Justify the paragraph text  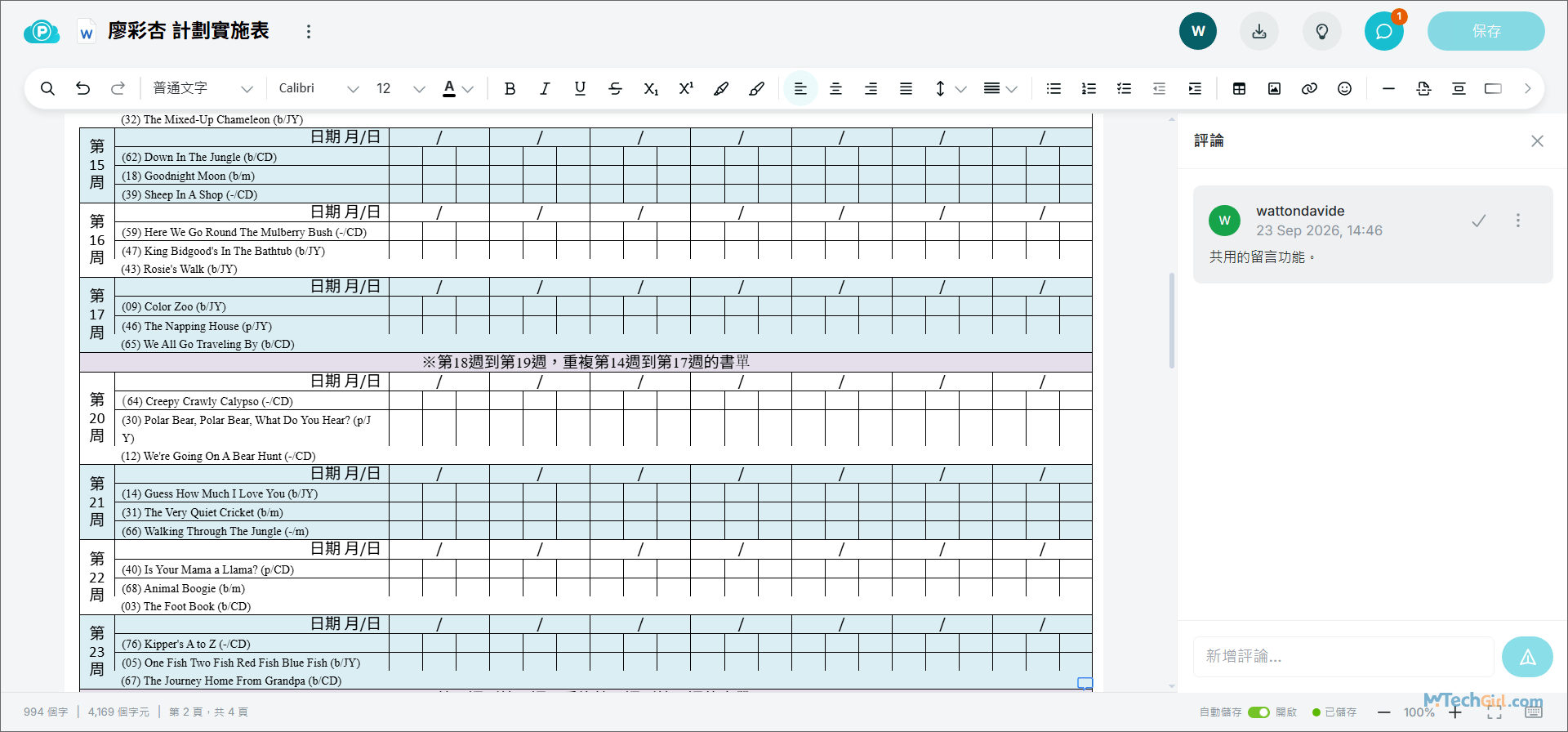coord(906,88)
